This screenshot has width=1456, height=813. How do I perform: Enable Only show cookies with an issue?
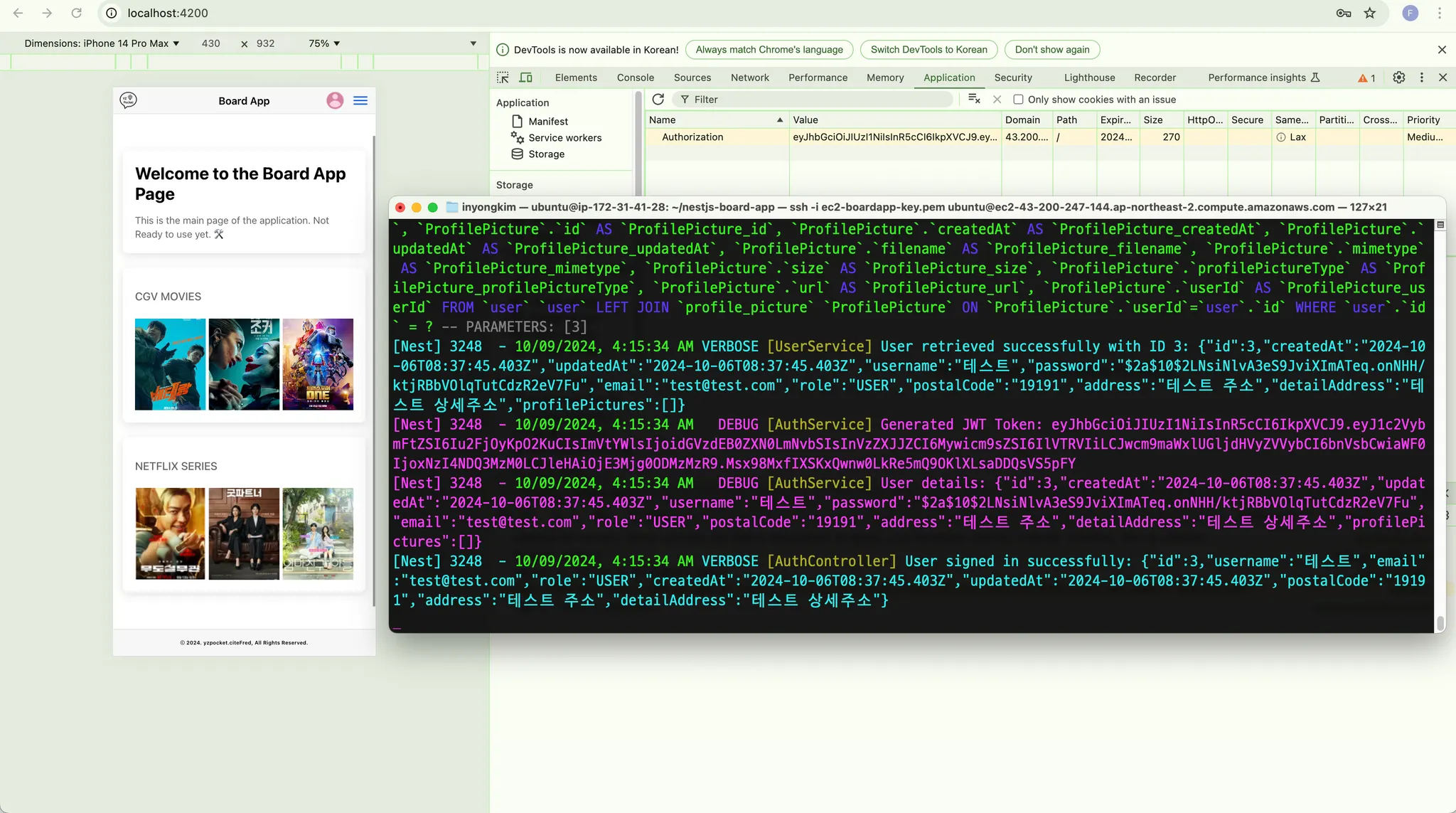click(1018, 100)
